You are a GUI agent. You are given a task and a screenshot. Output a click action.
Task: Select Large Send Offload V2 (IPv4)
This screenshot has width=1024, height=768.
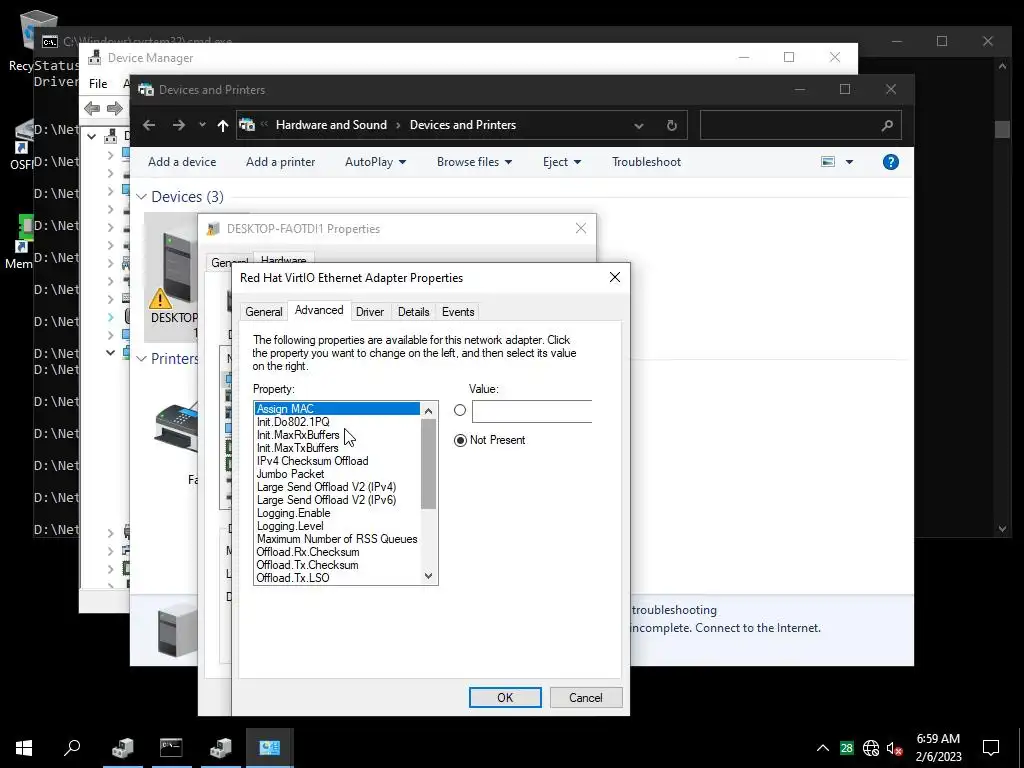point(326,487)
